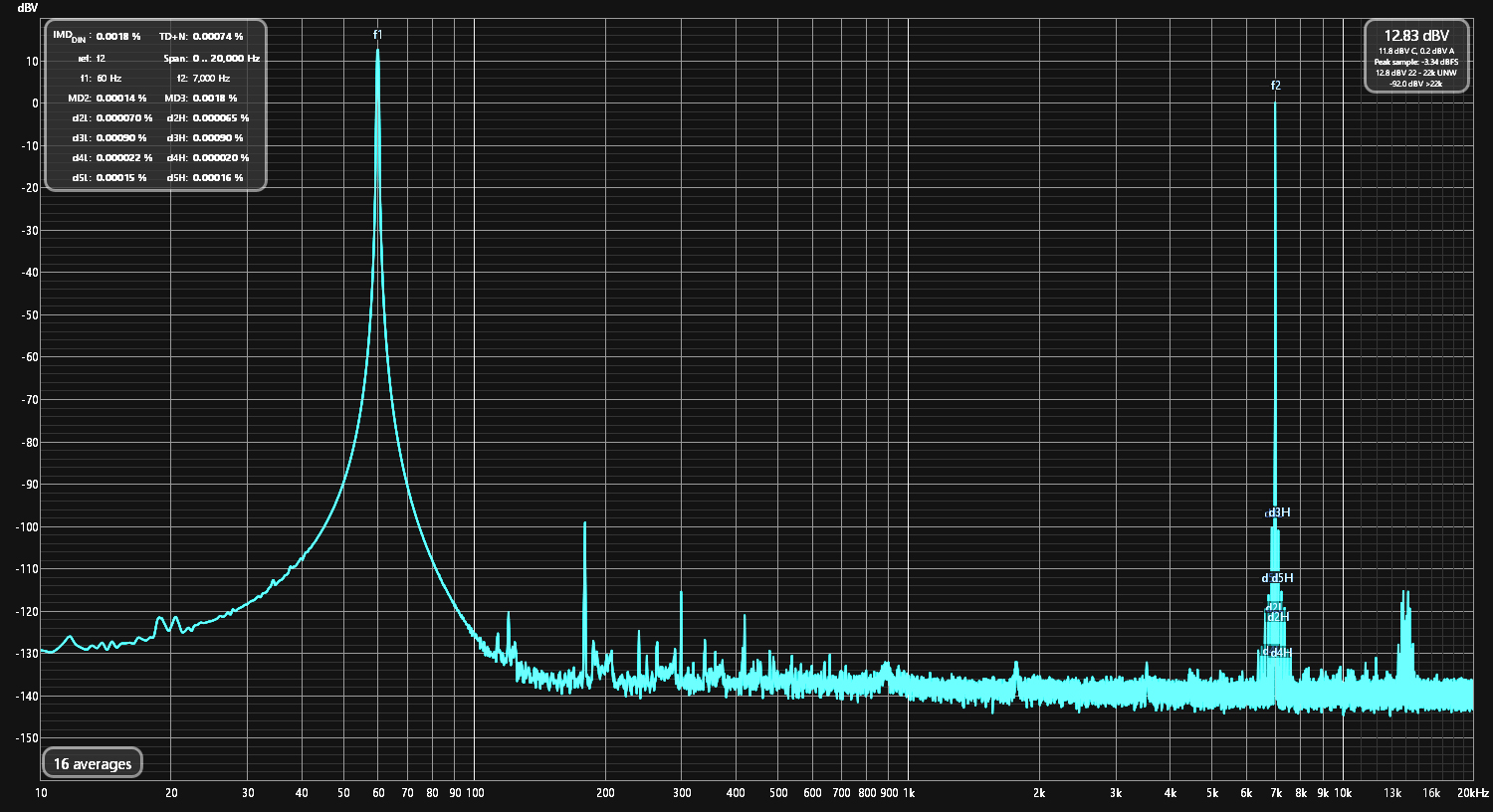Image resolution: width=1493 pixels, height=812 pixels.
Task: Click the 12.83 dBV level readout
Action: 1416,36
